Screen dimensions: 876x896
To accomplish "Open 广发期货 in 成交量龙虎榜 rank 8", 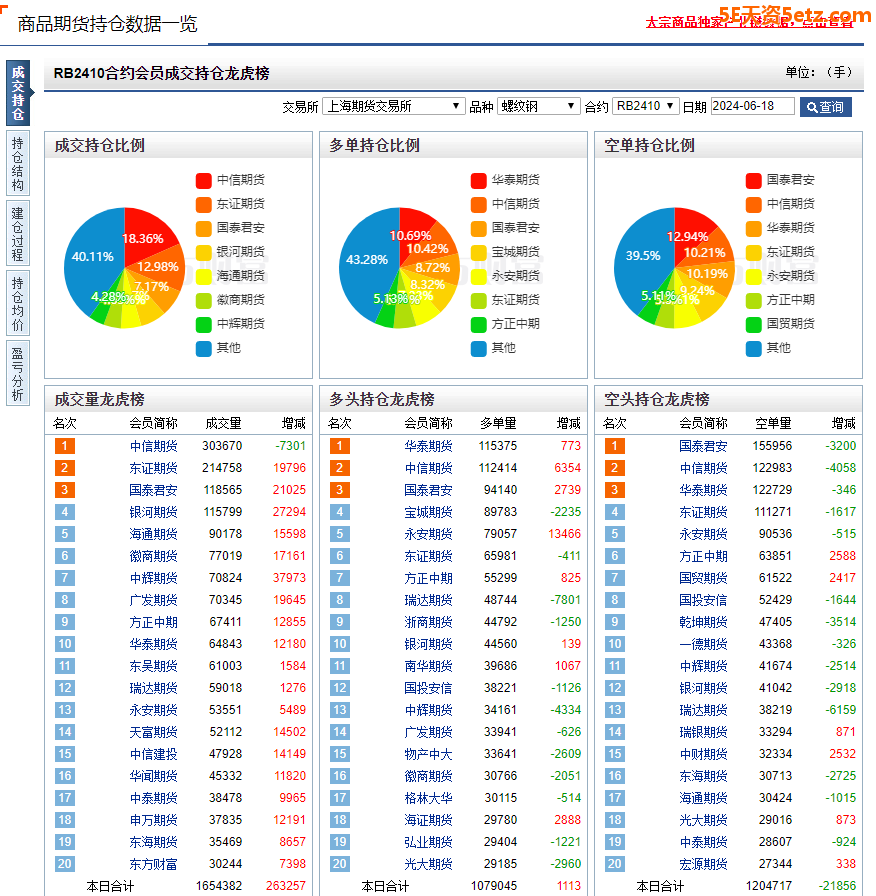I will point(153,601).
